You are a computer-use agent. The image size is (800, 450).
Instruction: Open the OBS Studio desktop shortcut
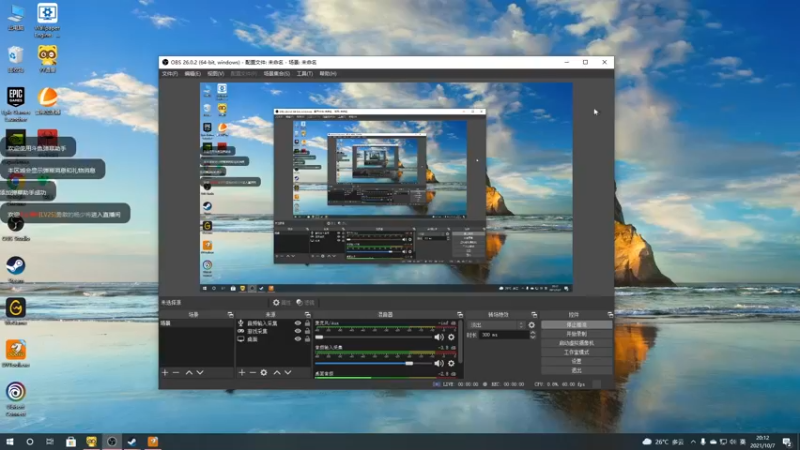coord(16,228)
